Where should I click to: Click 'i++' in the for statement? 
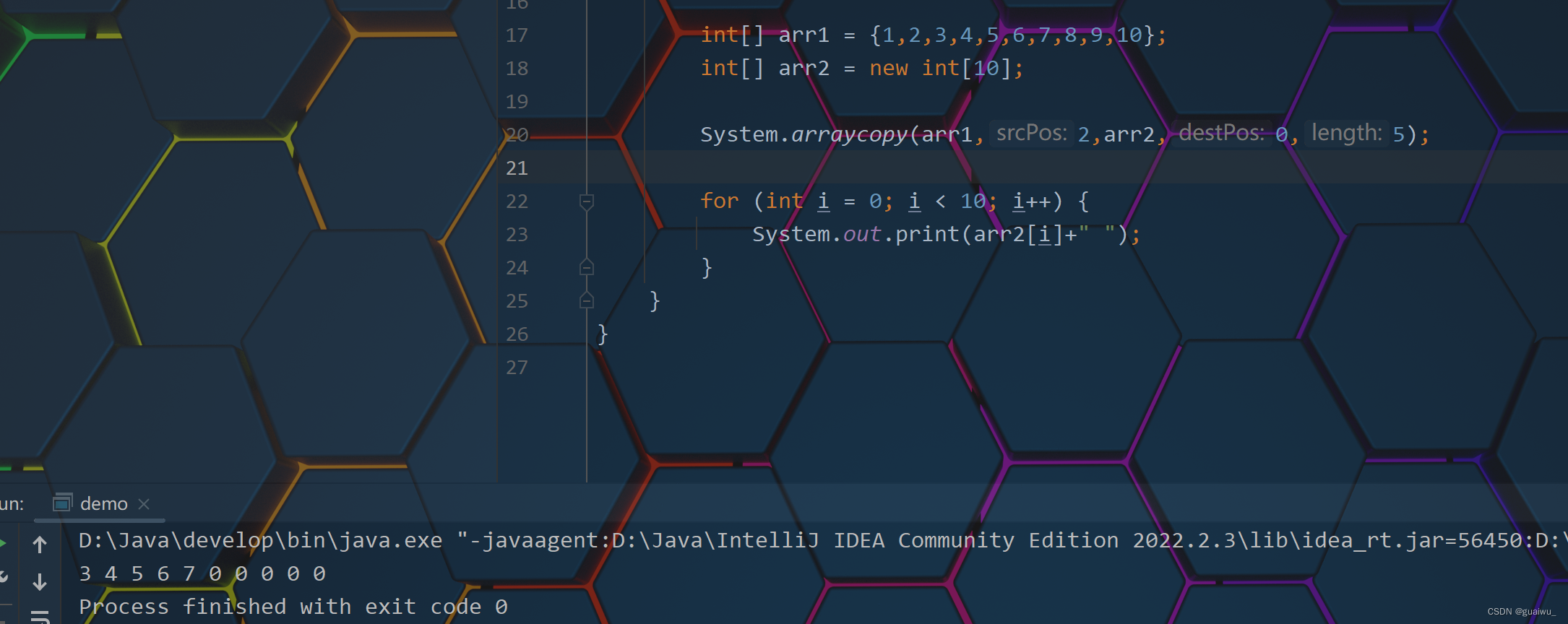pyautogui.click(x=1031, y=201)
